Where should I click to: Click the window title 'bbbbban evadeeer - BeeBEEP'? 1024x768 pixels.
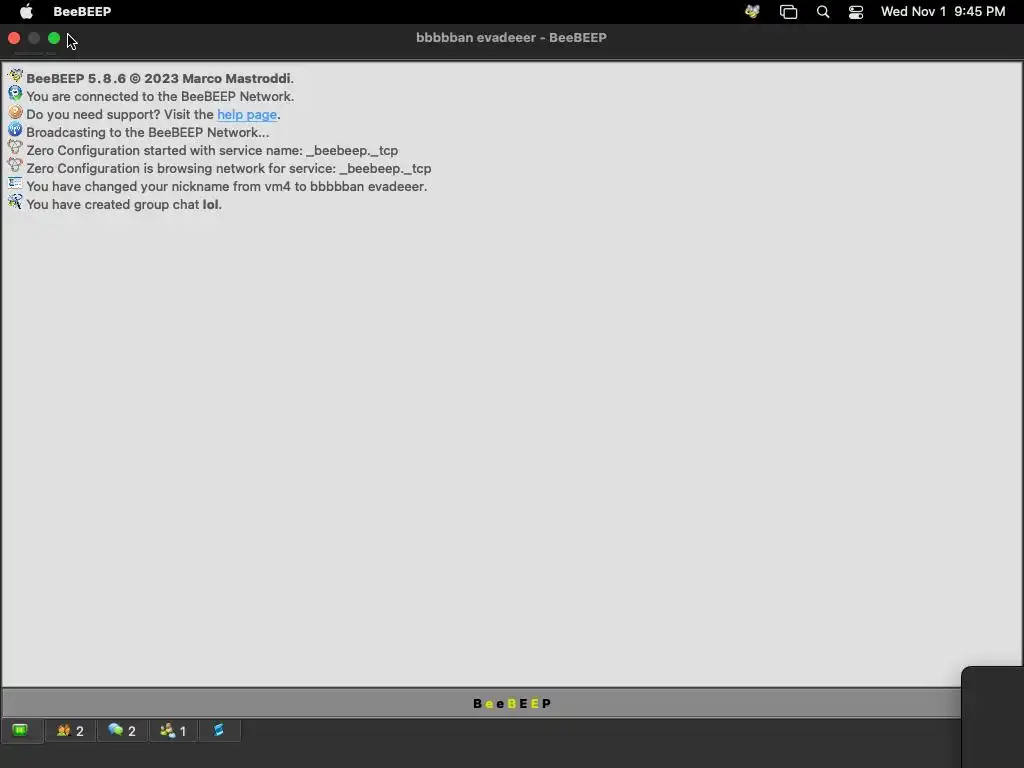[x=511, y=38]
